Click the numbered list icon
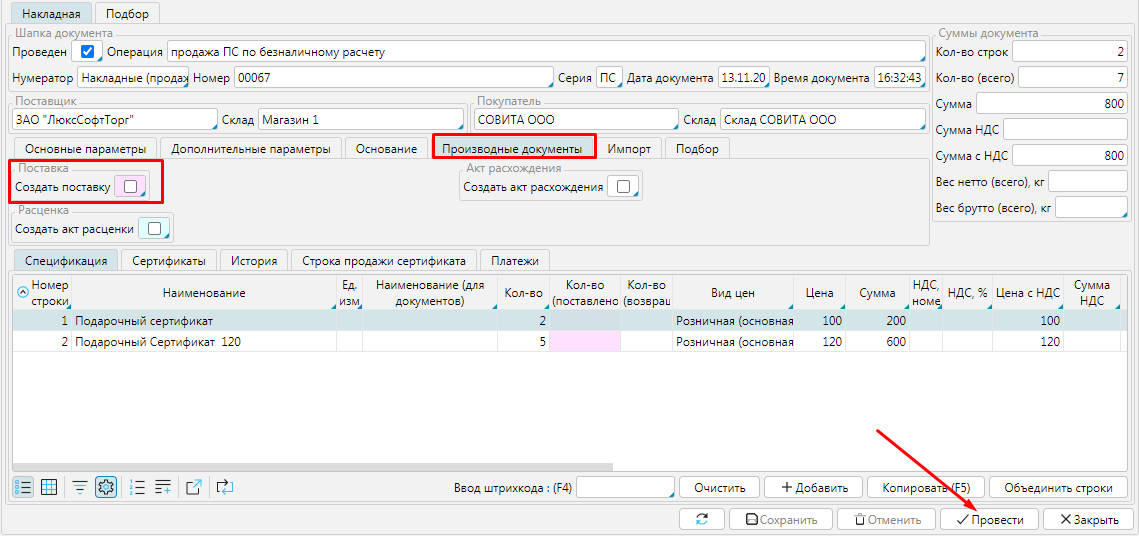This screenshot has width=1139, height=536. (x=138, y=487)
